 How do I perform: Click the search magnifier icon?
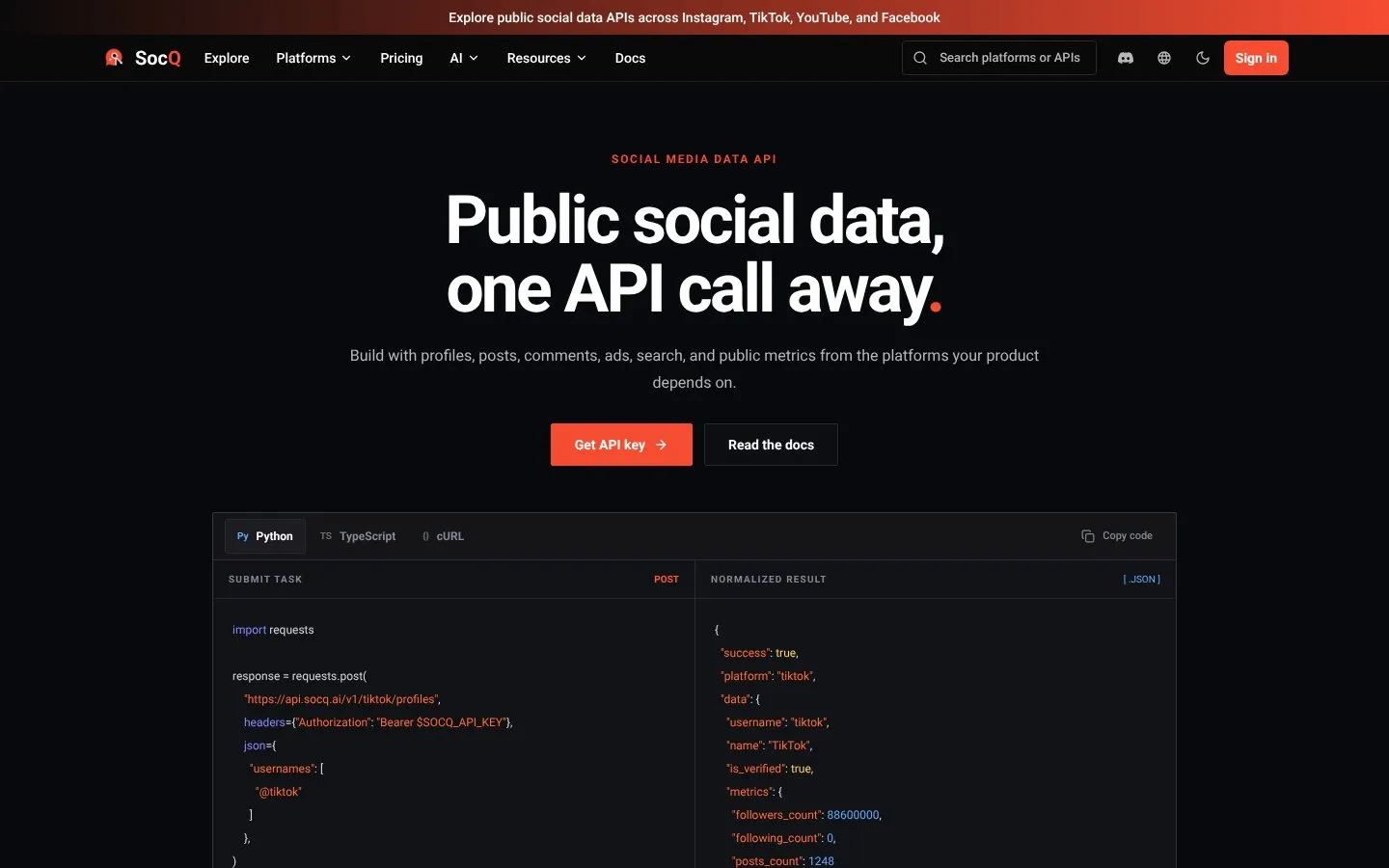(x=920, y=58)
